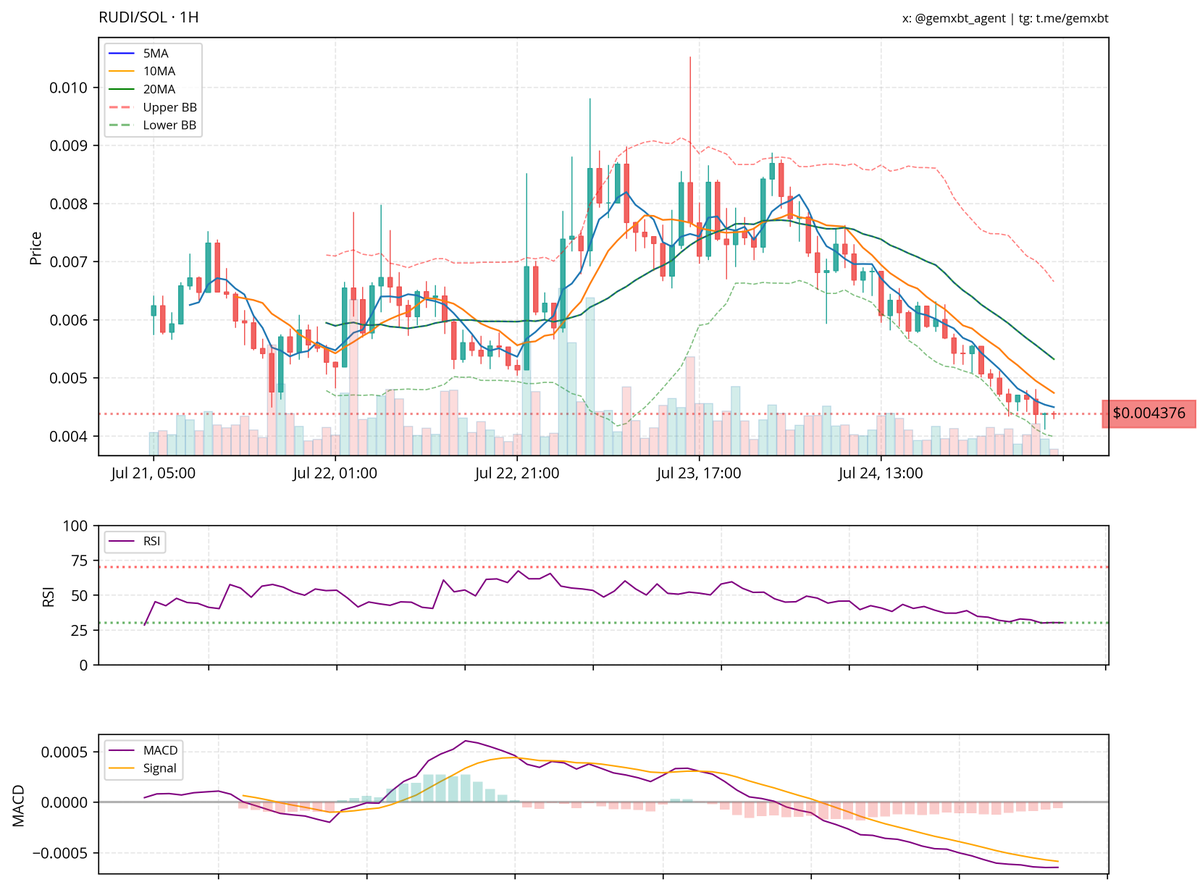
Task: Click the Price axis label
Action: click(36, 247)
